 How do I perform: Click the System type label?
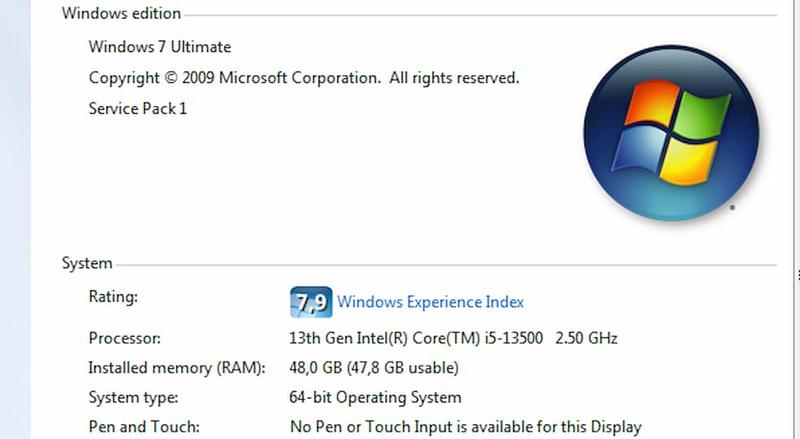click(x=133, y=398)
